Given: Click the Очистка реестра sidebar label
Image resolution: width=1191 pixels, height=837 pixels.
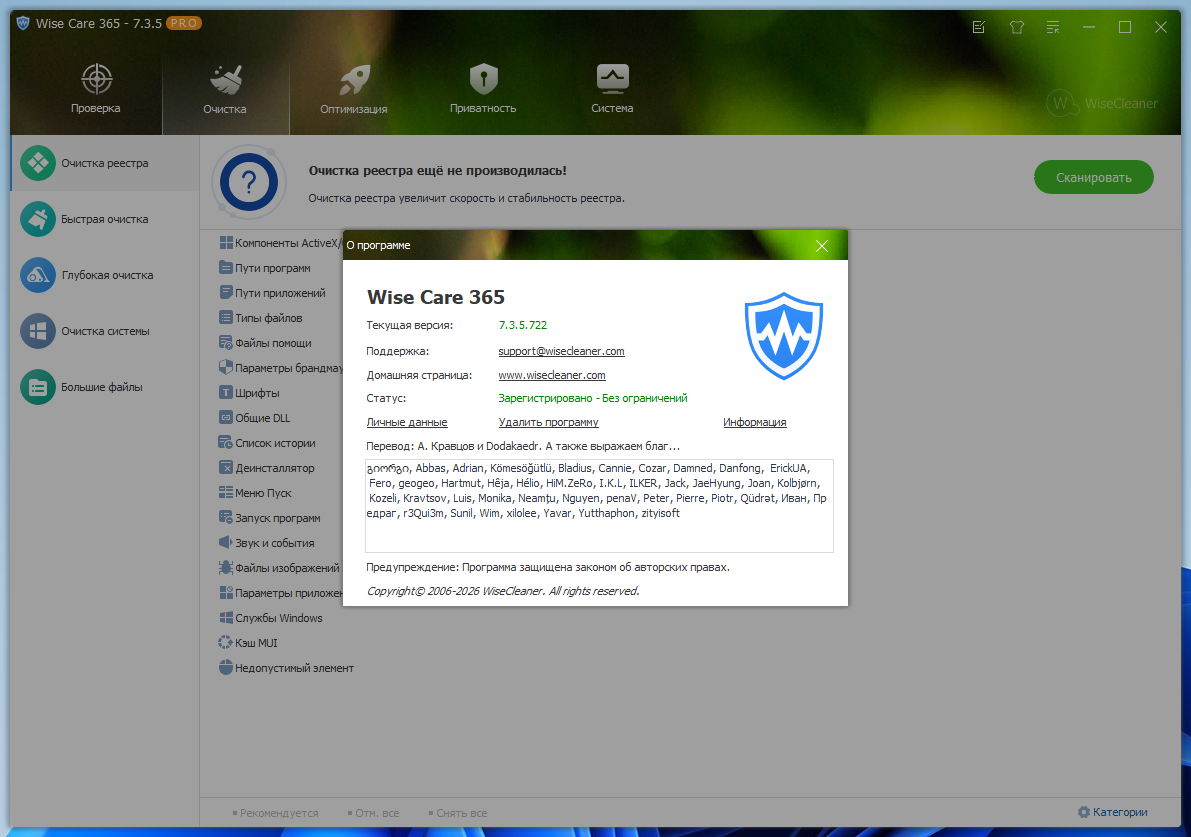Looking at the screenshot, I should (105, 163).
